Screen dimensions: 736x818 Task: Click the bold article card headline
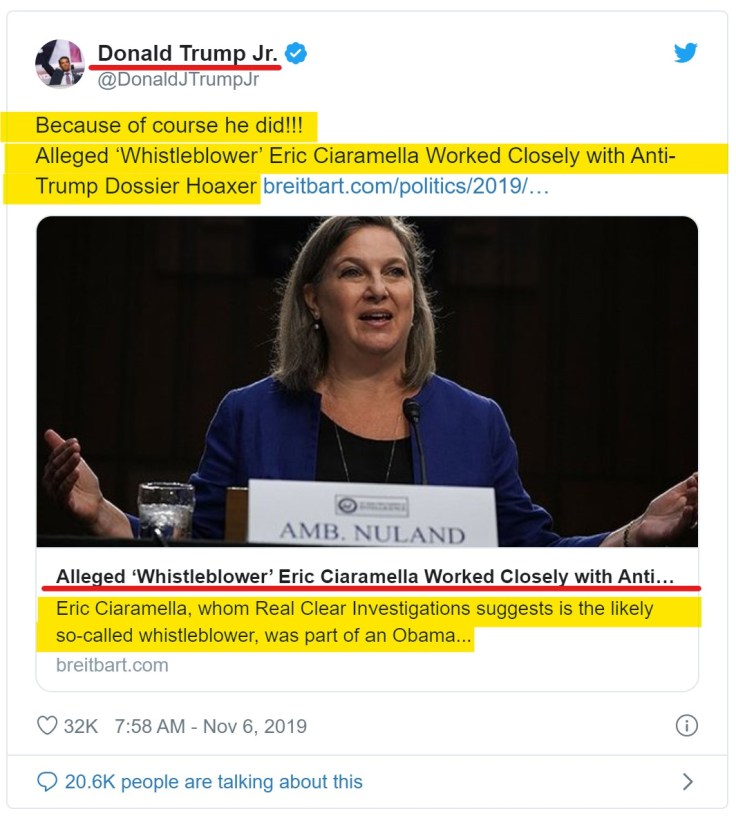tap(365, 577)
